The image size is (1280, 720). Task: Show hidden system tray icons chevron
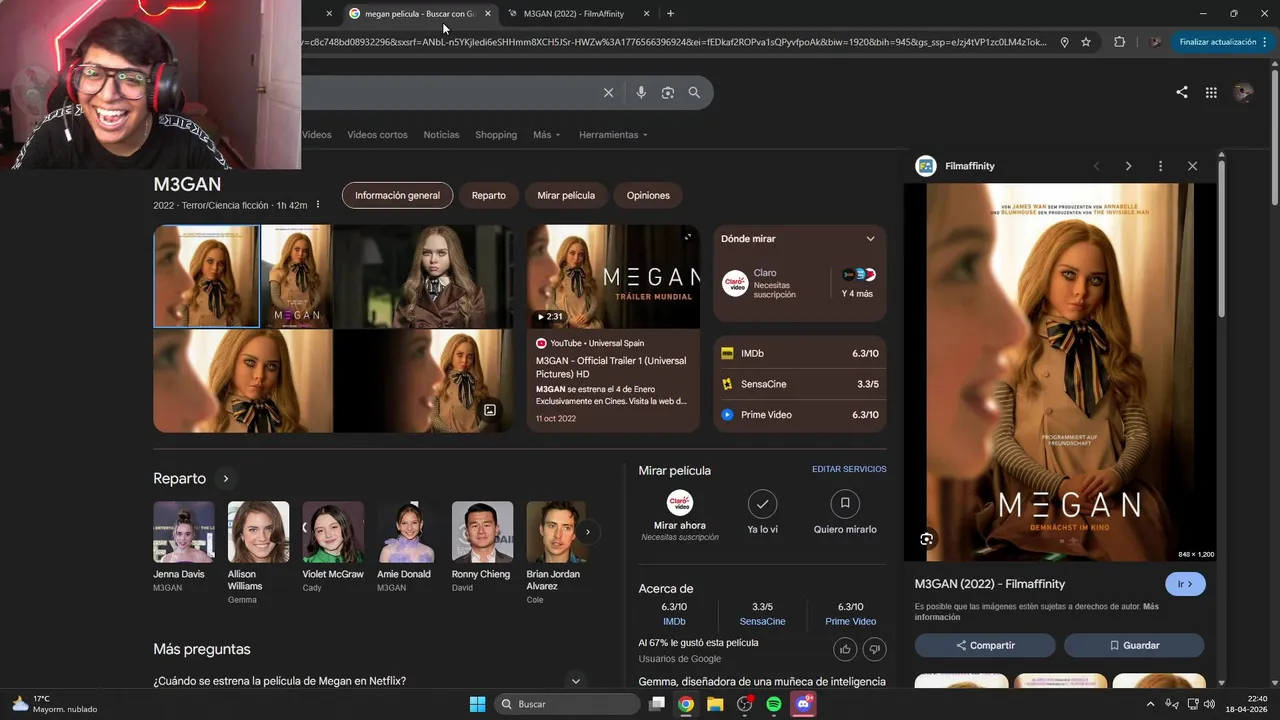click(x=1150, y=704)
